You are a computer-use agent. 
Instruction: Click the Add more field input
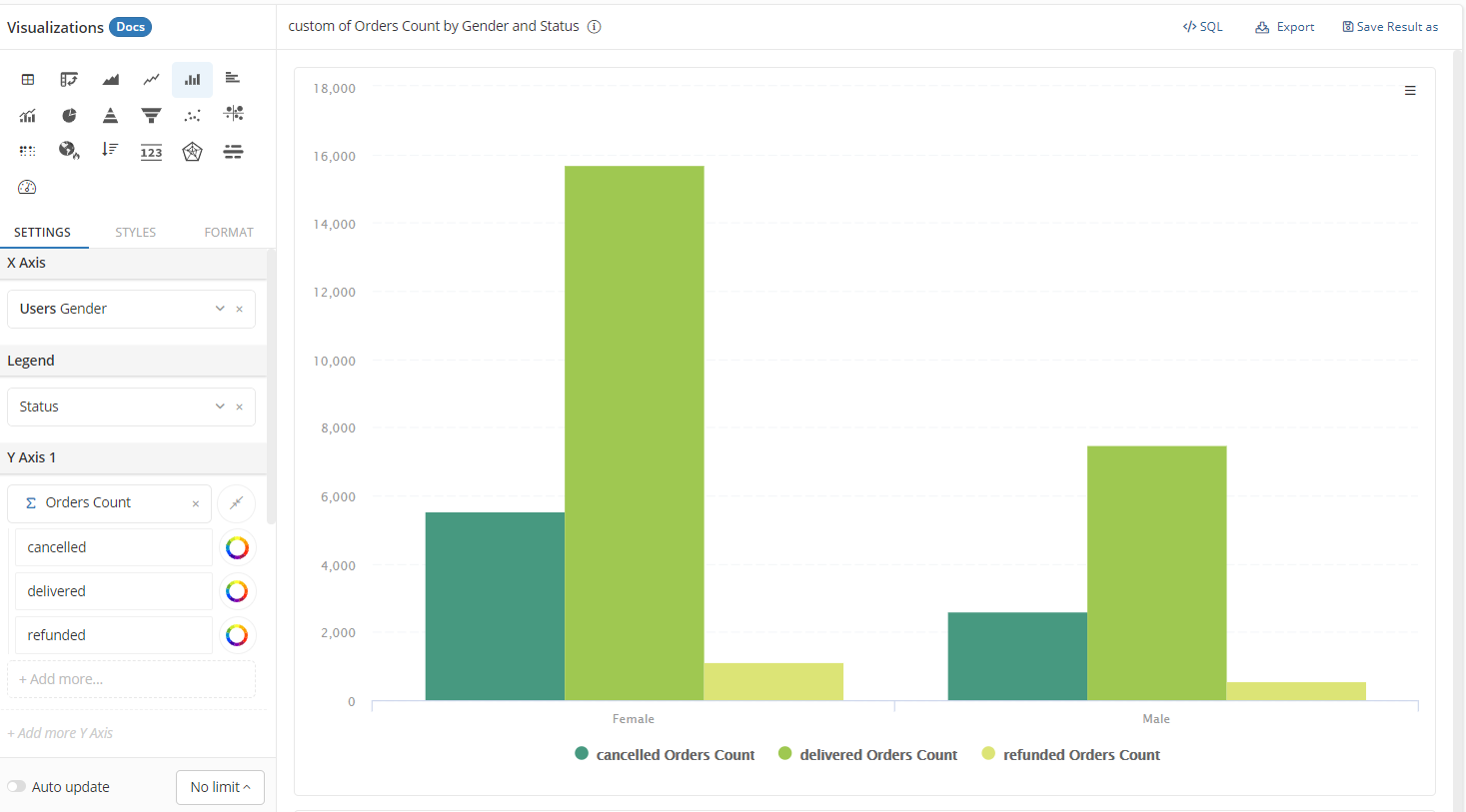click(131, 679)
